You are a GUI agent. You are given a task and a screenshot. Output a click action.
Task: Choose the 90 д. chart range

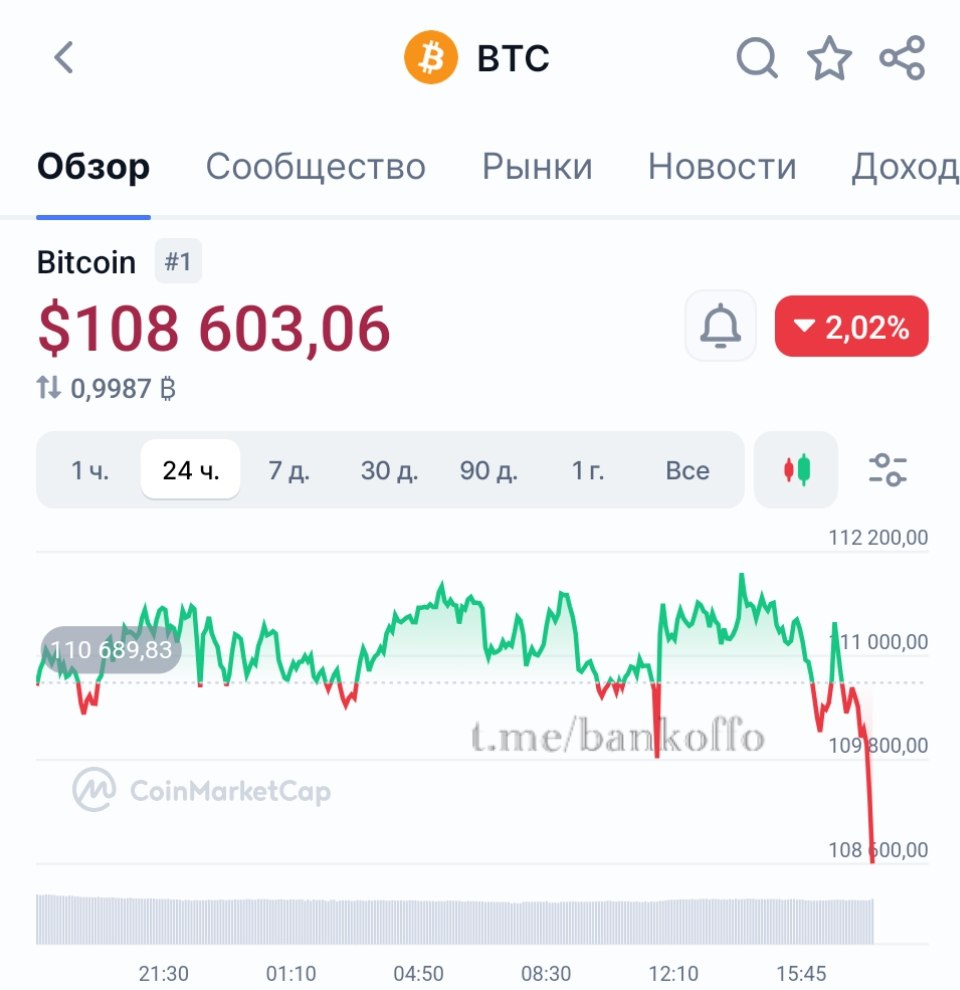[489, 470]
